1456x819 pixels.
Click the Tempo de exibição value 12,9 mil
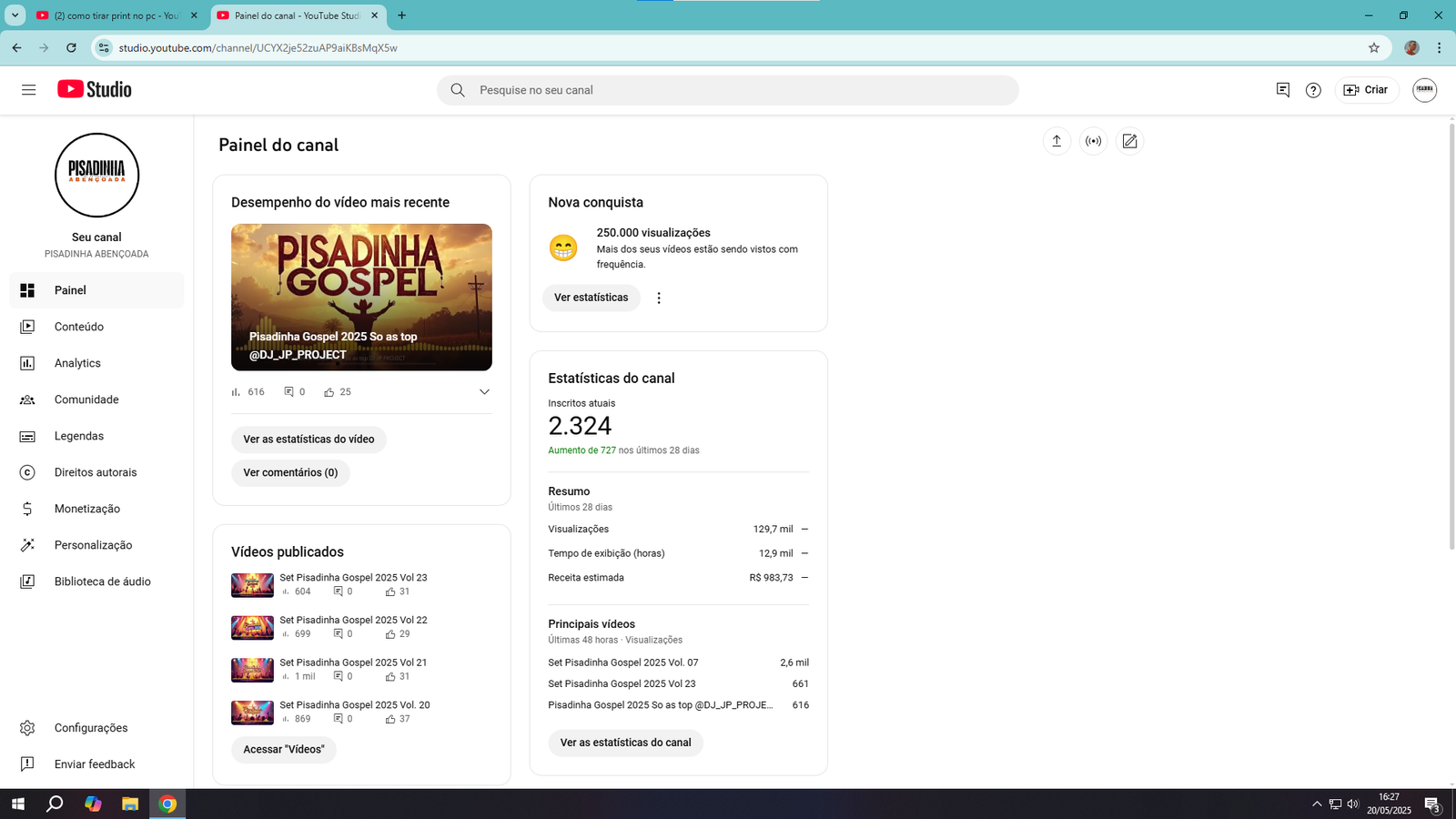pos(776,553)
